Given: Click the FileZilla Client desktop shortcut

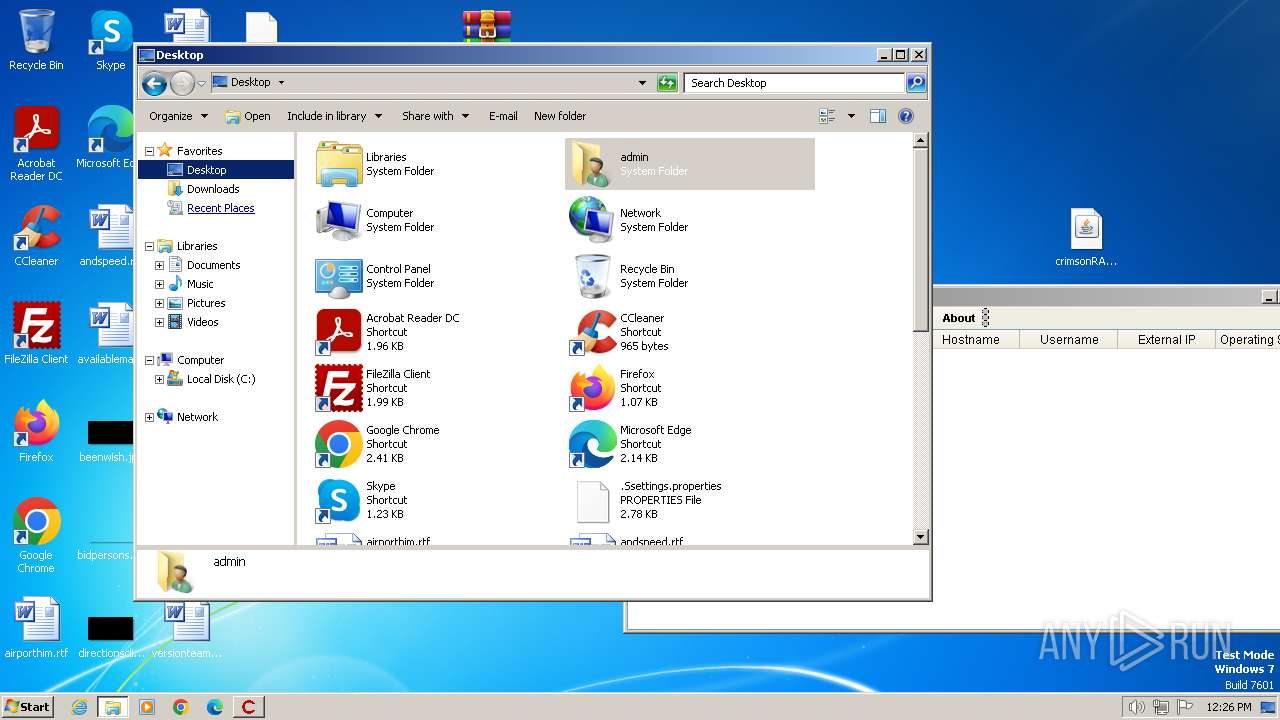Looking at the screenshot, I should click(x=36, y=334).
